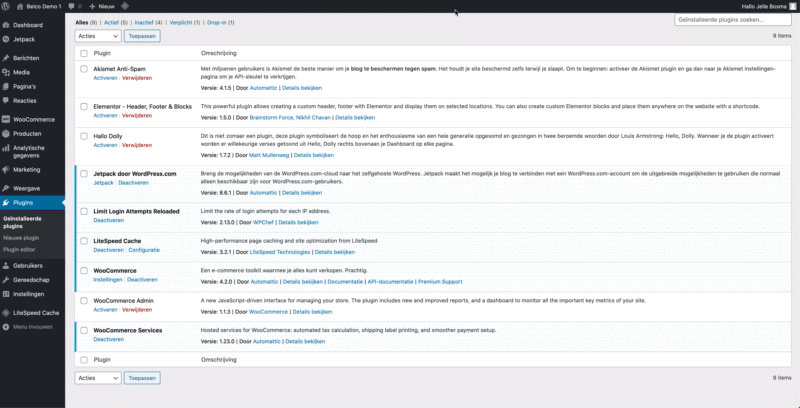This screenshot has width=800, height=408.
Task: Click the LiteSpeed Cache sidebar icon
Action: click(6, 313)
